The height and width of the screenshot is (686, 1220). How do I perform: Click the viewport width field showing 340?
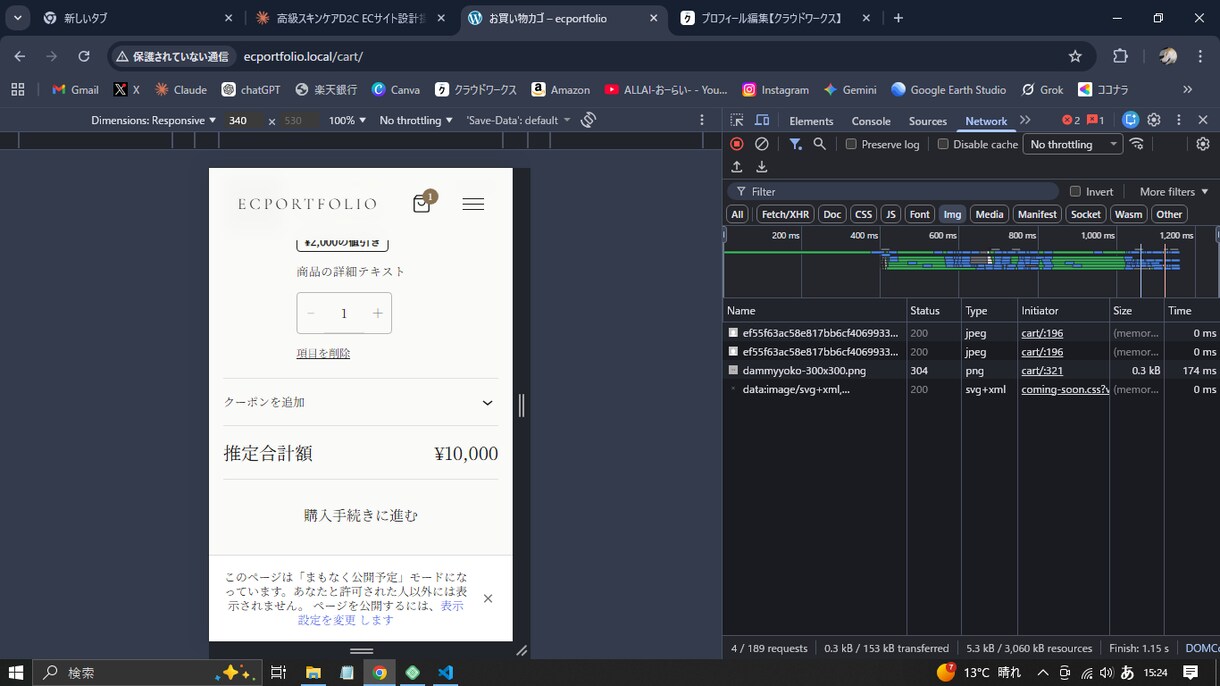(x=242, y=120)
